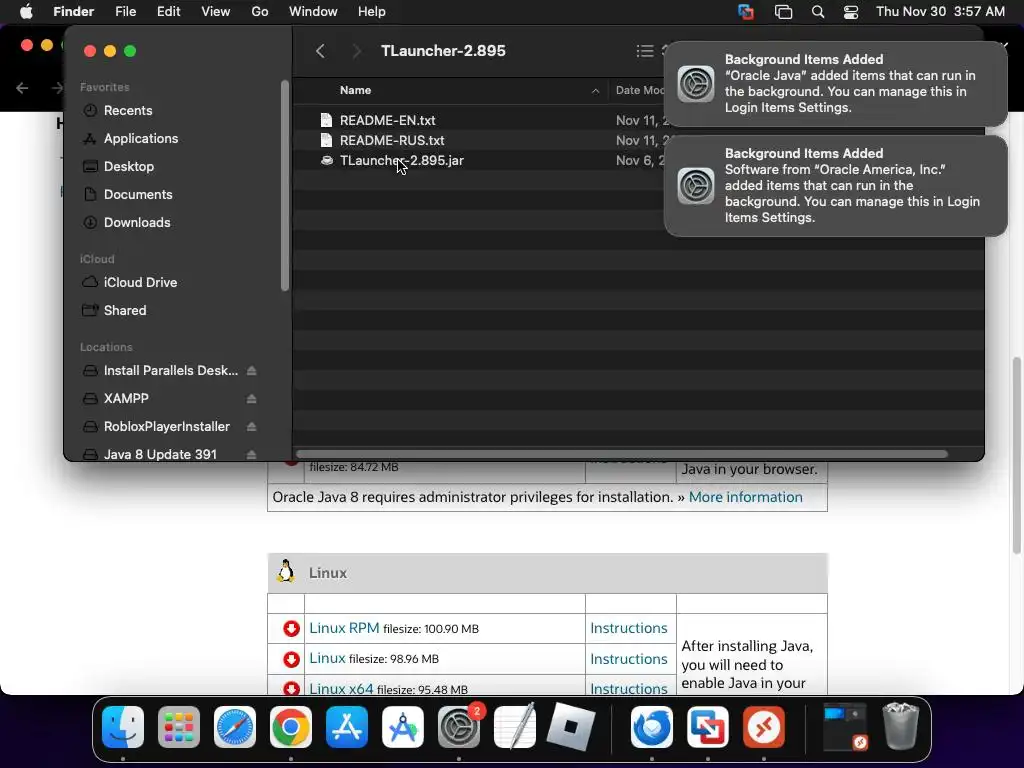Viewport: 1024px width, 768px height.
Task: Toggle sort order chevron in Name column
Action: click(595, 91)
